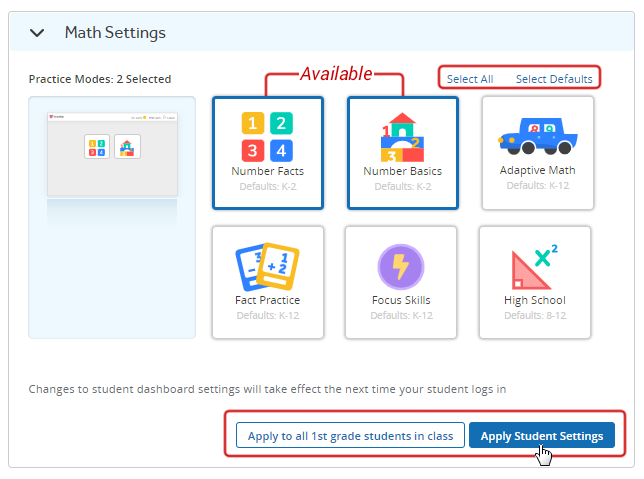Click the 'Defaults: K-2' text under Number Facts
The width and height of the screenshot is (644, 479).
[x=268, y=187]
